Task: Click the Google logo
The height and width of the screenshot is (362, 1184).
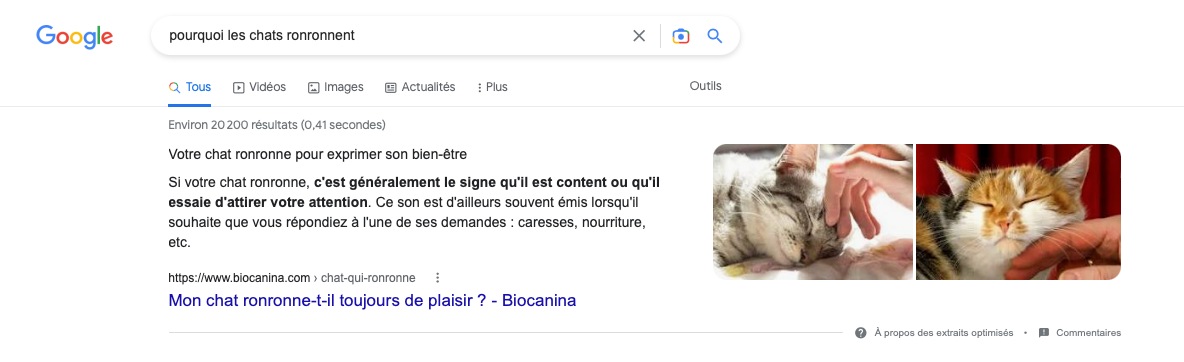Action: [x=75, y=36]
